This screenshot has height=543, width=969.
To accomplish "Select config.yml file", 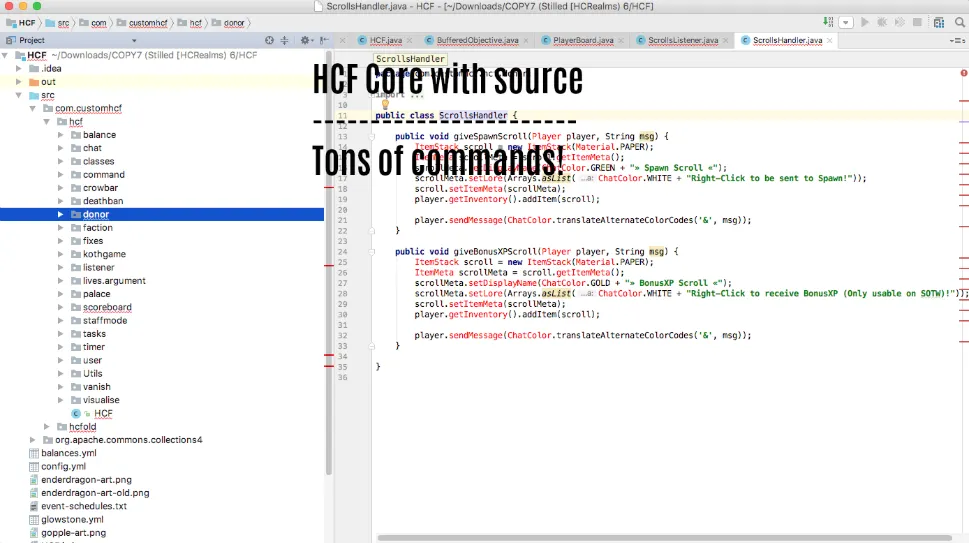I will click(x=64, y=466).
